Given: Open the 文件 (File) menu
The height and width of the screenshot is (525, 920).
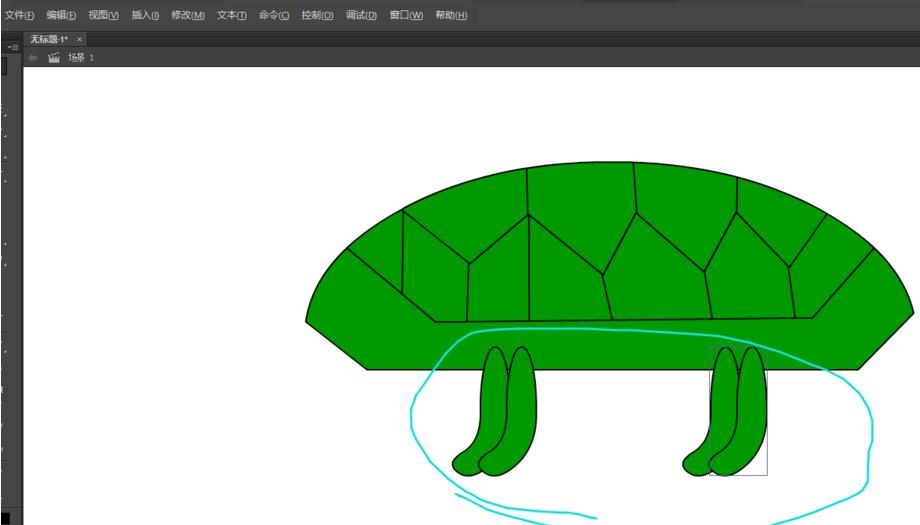Looking at the screenshot, I should pyautogui.click(x=18, y=15).
